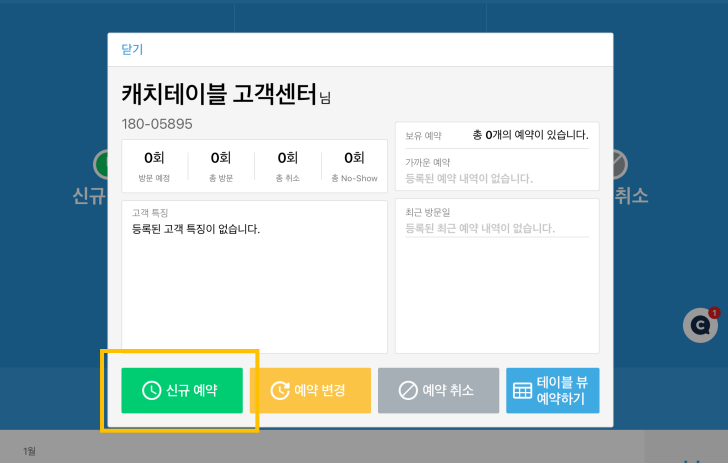Click the customer name 캐치테이블 고객센터
Screen dimensions: 728x463
click(x=219, y=94)
